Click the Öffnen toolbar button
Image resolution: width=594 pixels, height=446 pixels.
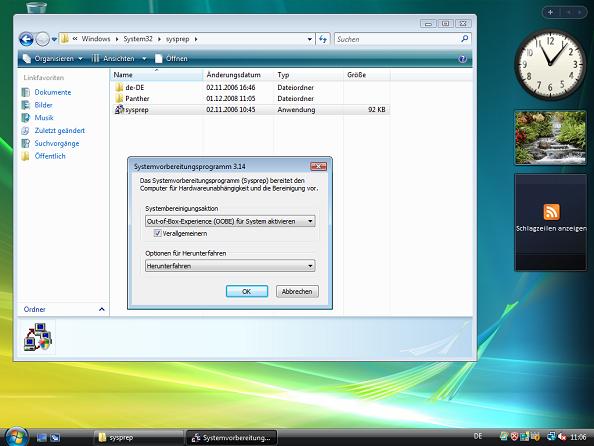171,59
